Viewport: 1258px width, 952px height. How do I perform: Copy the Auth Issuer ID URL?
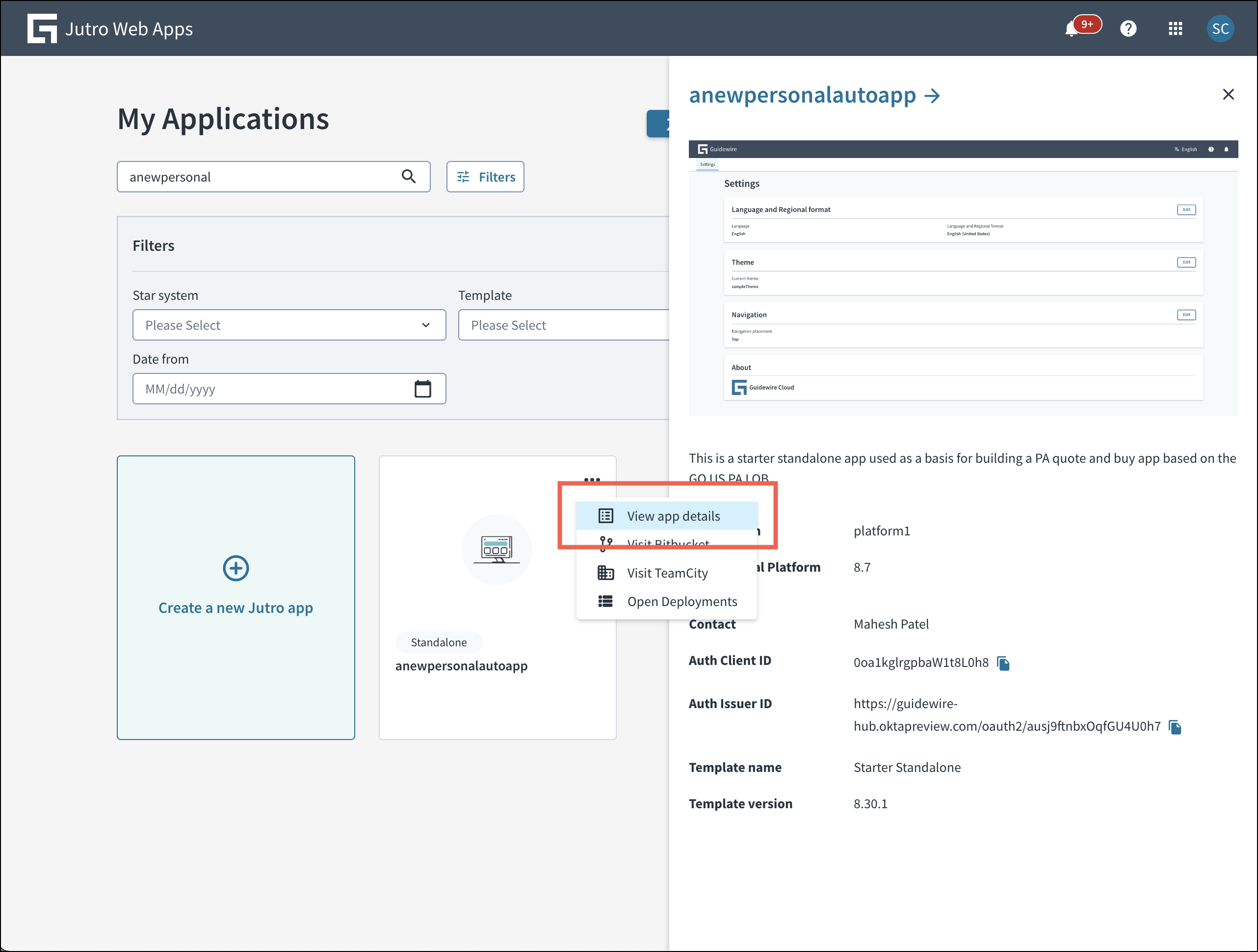pyautogui.click(x=1175, y=727)
